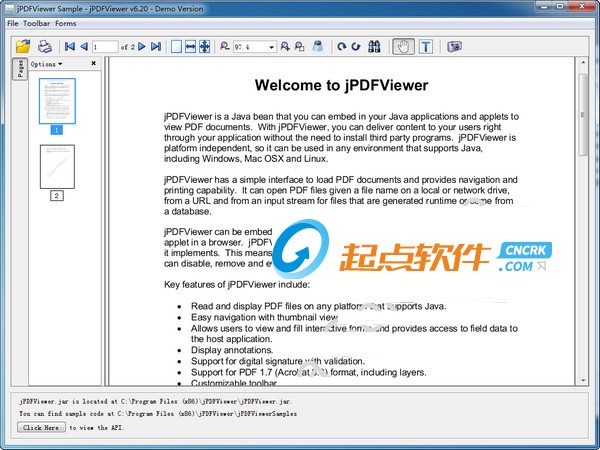Click the 'Display annotations.' bullet text
Viewport: 600px width, 450px height.
click(232, 350)
